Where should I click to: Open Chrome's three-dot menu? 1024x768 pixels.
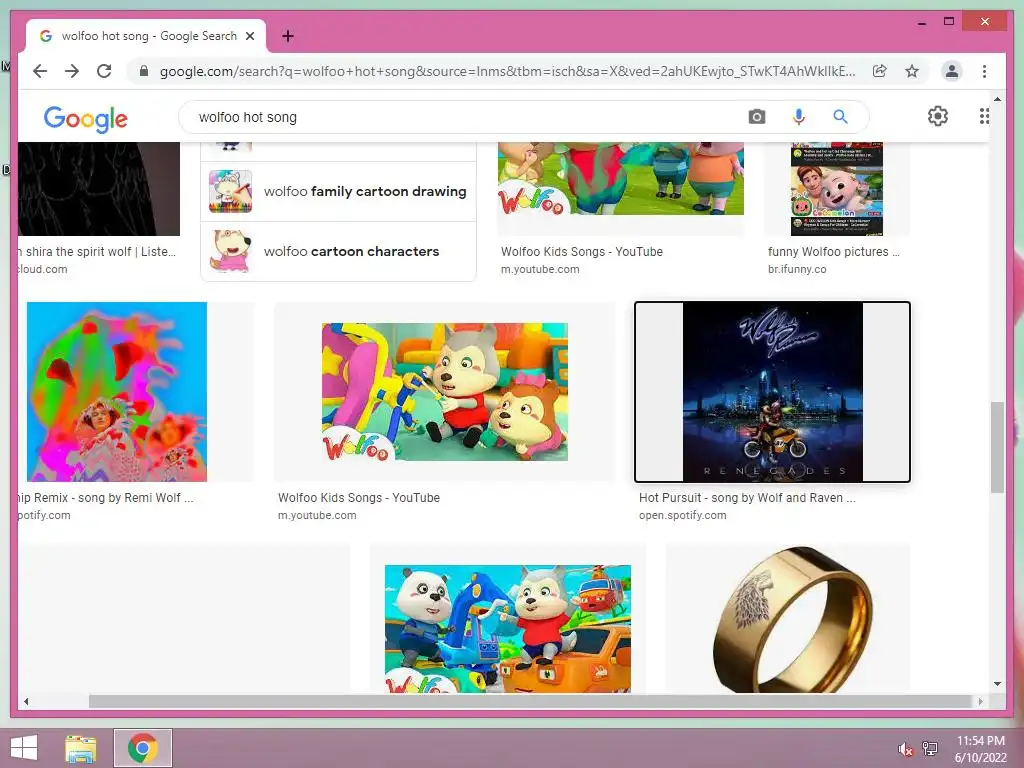pyautogui.click(x=984, y=71)
